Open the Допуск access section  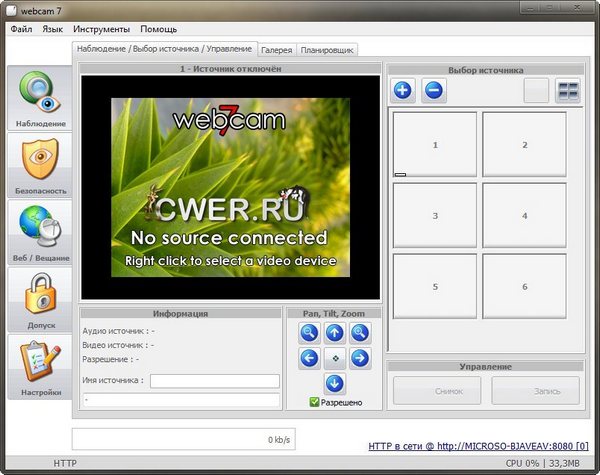(x=40, y=299)
